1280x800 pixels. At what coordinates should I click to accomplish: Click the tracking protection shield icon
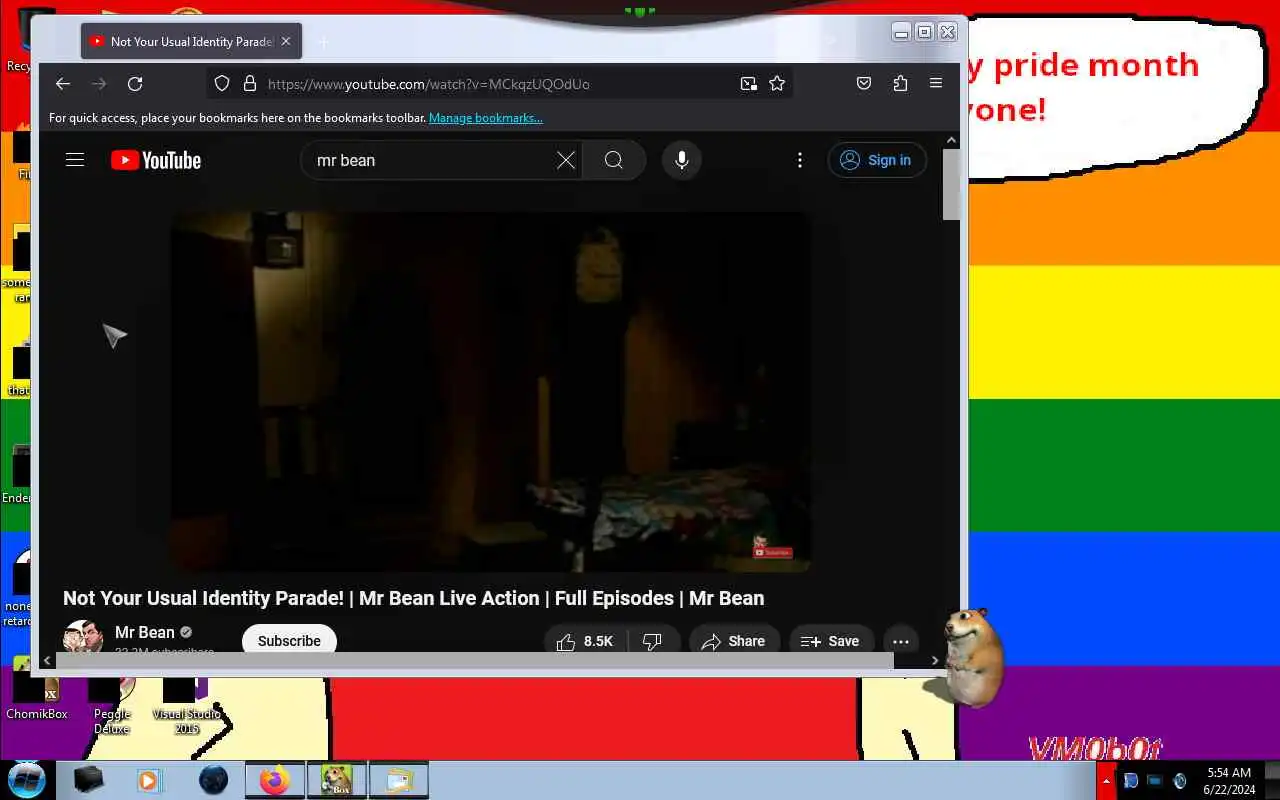[x=222, y=84]
